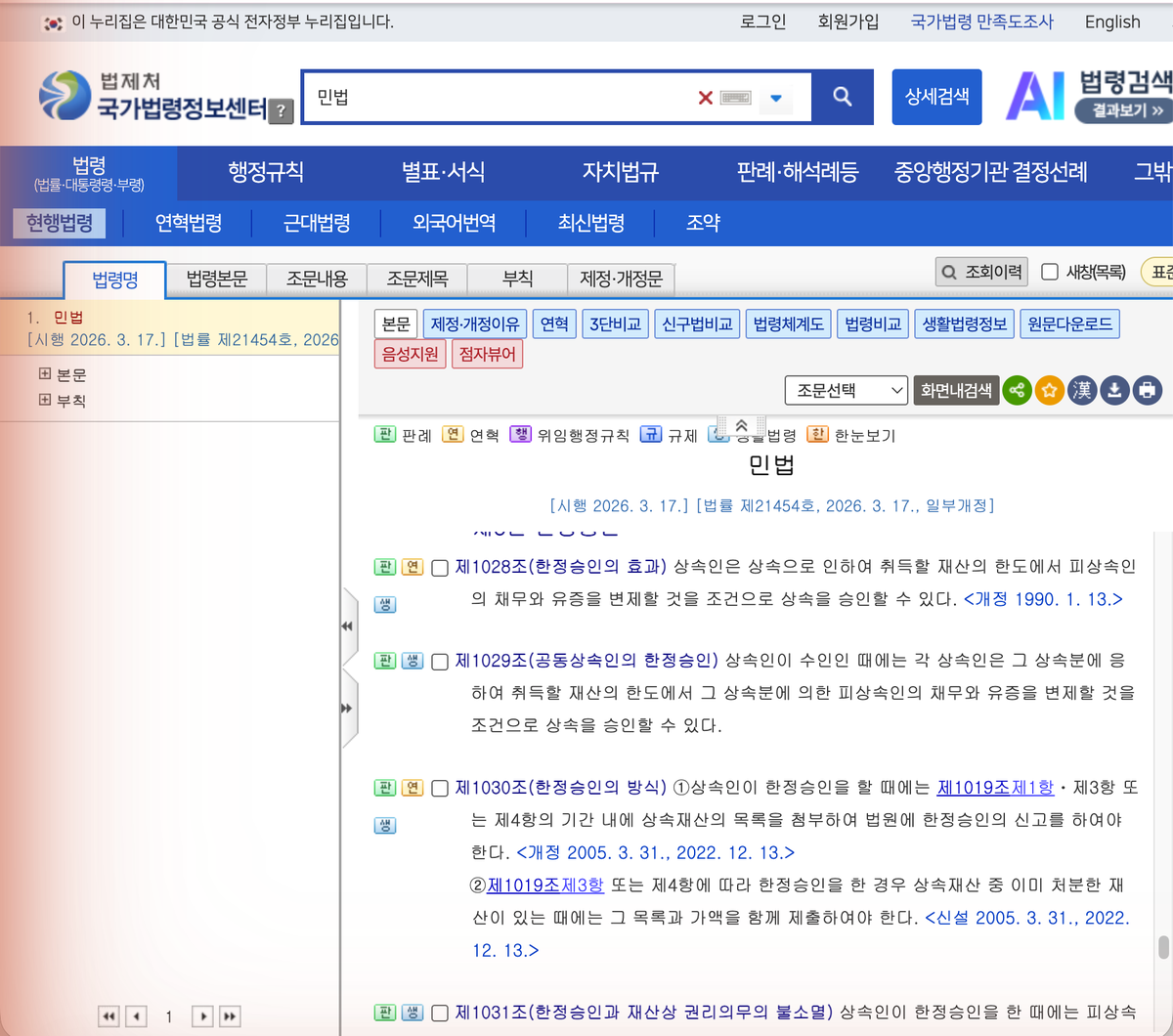Viewport: 1173px width, 1036px height.
Task: Follow the 제1019조제1항 link
Action: click(x=995, y=787)
